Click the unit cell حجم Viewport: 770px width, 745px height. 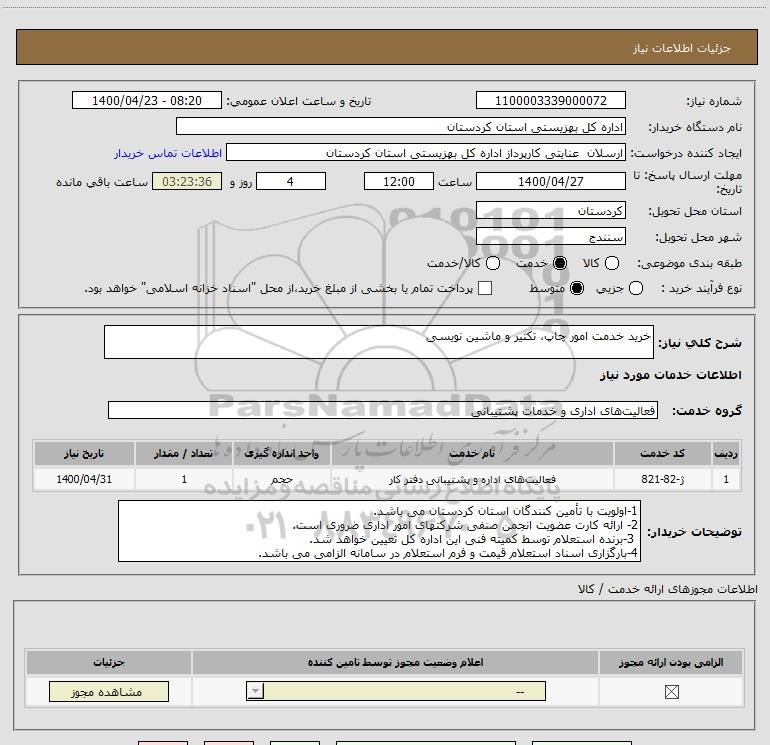281,479
